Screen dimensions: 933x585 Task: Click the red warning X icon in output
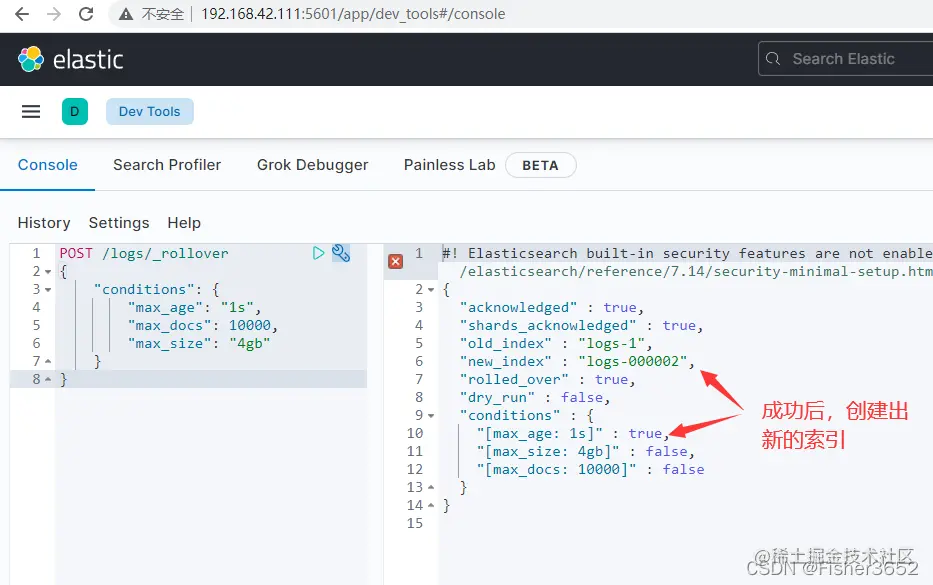pyautogui.click(x=396, y=261)
